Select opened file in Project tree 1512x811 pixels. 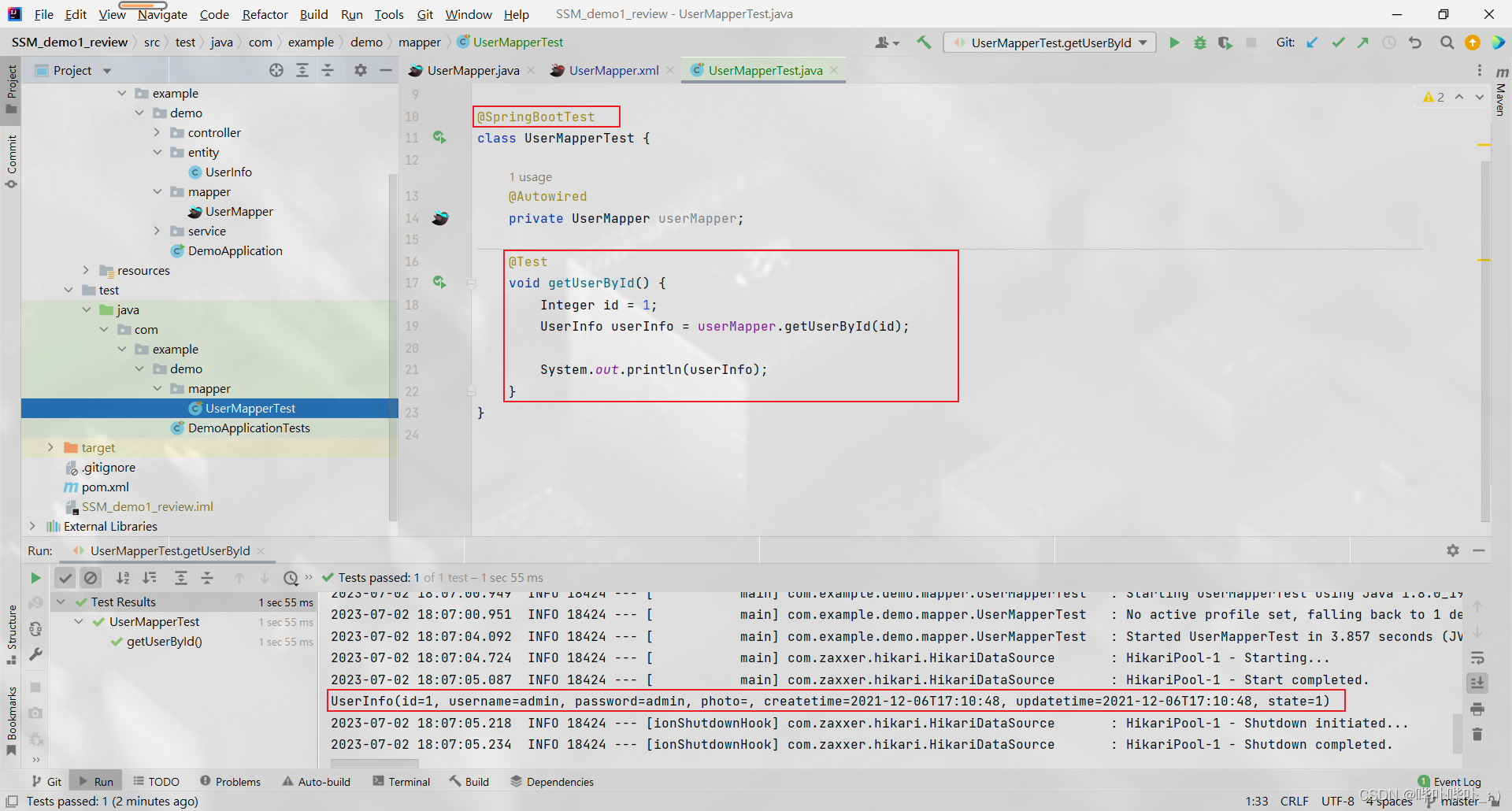276,70
